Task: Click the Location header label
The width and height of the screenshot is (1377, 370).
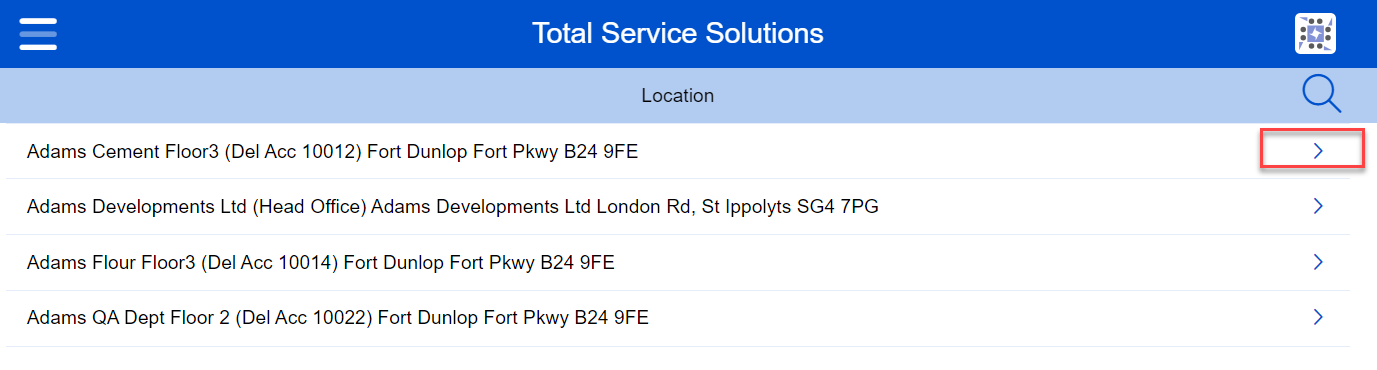Action: pos(677,96)
